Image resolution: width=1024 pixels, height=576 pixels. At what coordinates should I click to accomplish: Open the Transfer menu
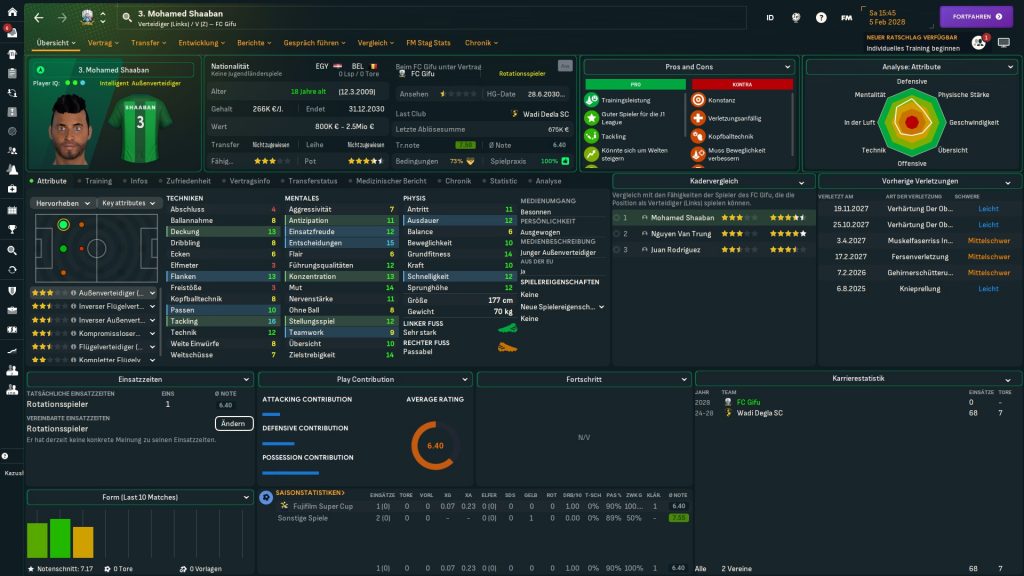click(148, 43)
